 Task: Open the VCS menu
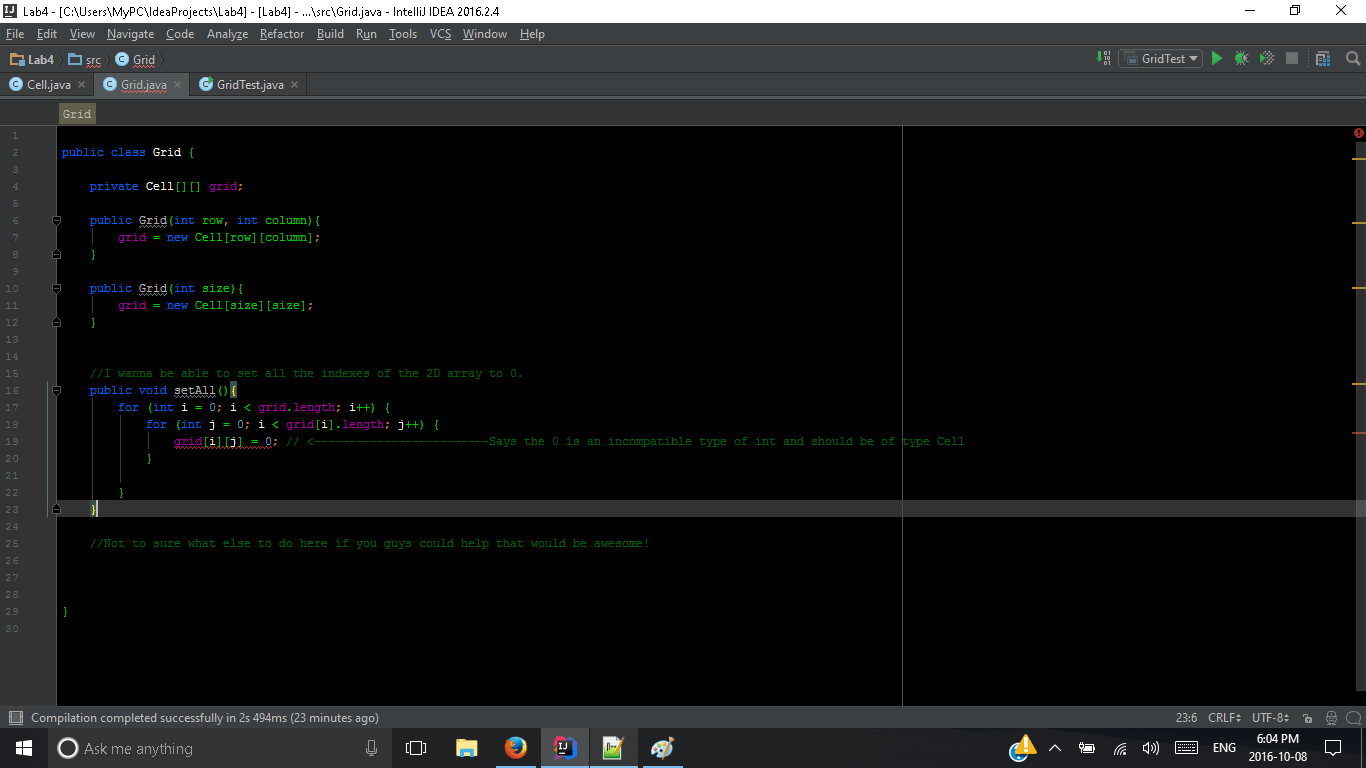coord(440,34)
